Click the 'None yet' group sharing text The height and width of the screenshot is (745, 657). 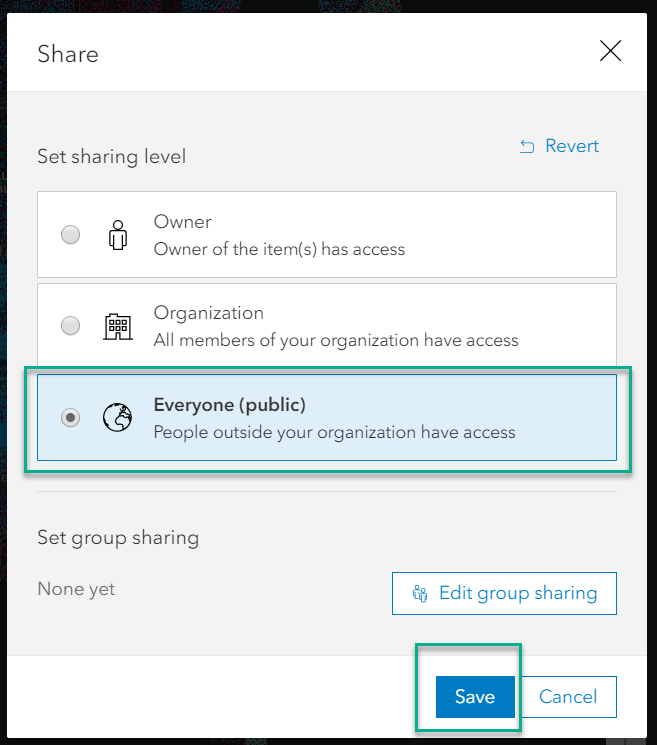(76, 589)
